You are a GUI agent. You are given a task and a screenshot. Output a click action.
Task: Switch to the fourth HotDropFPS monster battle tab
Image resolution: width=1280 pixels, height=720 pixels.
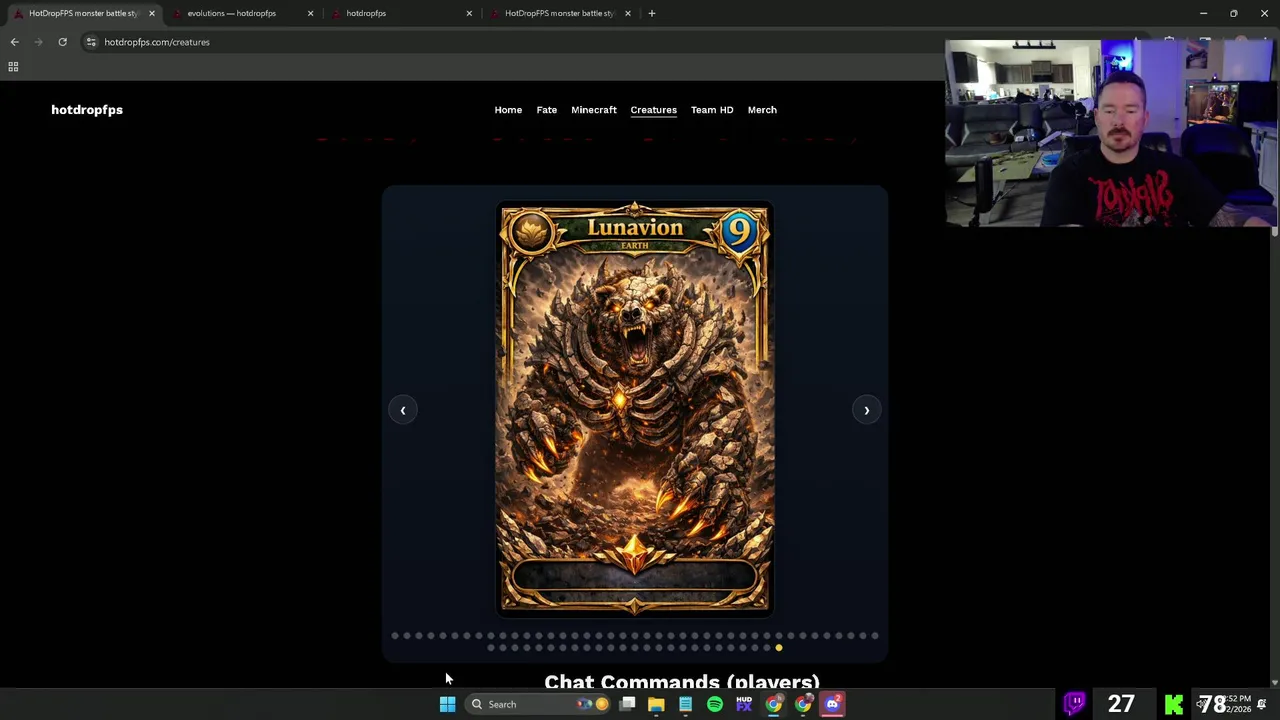point(559,13)
